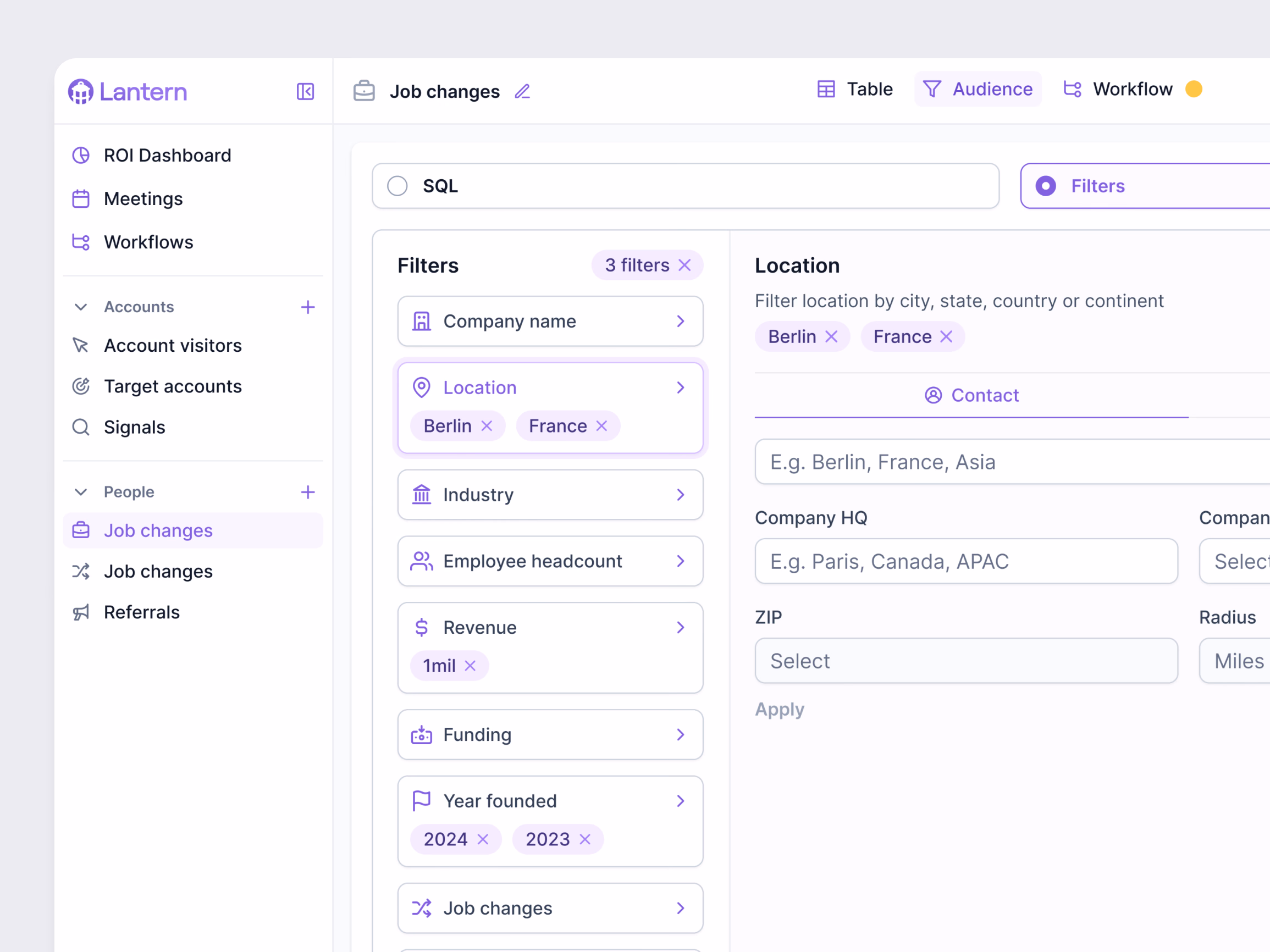Viewport: 1270px width, 952px height.
Task: Switch to the Table view tab
Action: [x=855, y=89]
